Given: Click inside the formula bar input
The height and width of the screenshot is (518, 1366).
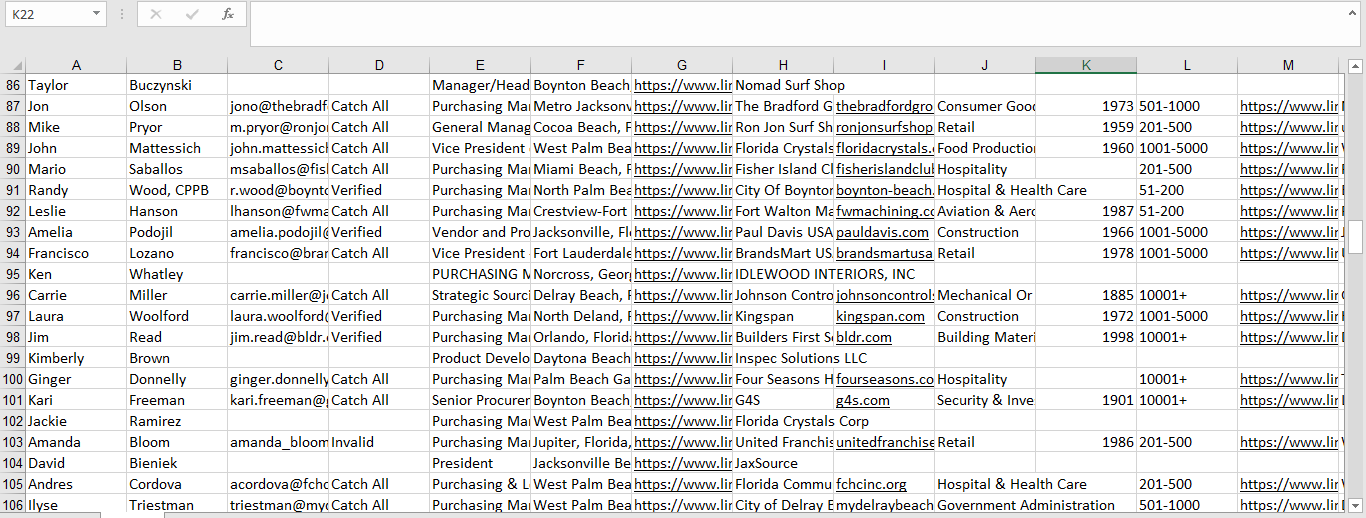Looking at the screenshot, I should pyautogui.click(x=797, y=24).
